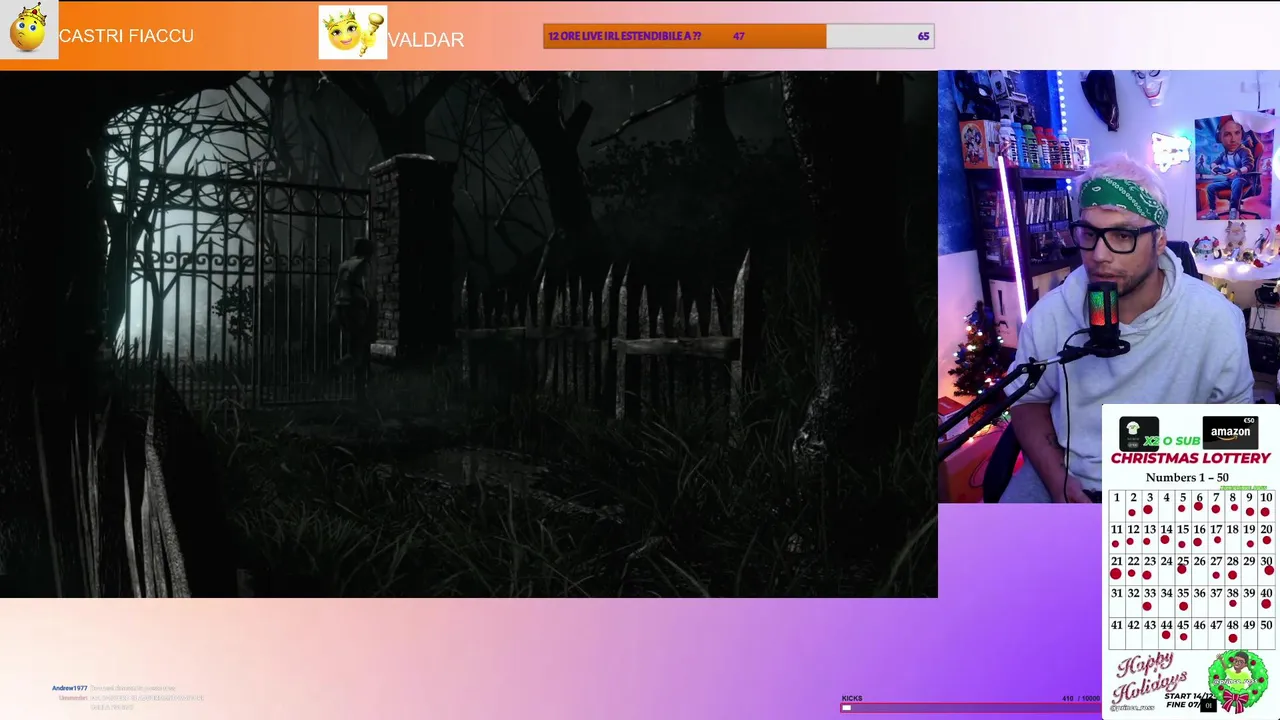Click lottery number 31 cell
This screenshot has height=720, width=1280.
coord(1116,601)
